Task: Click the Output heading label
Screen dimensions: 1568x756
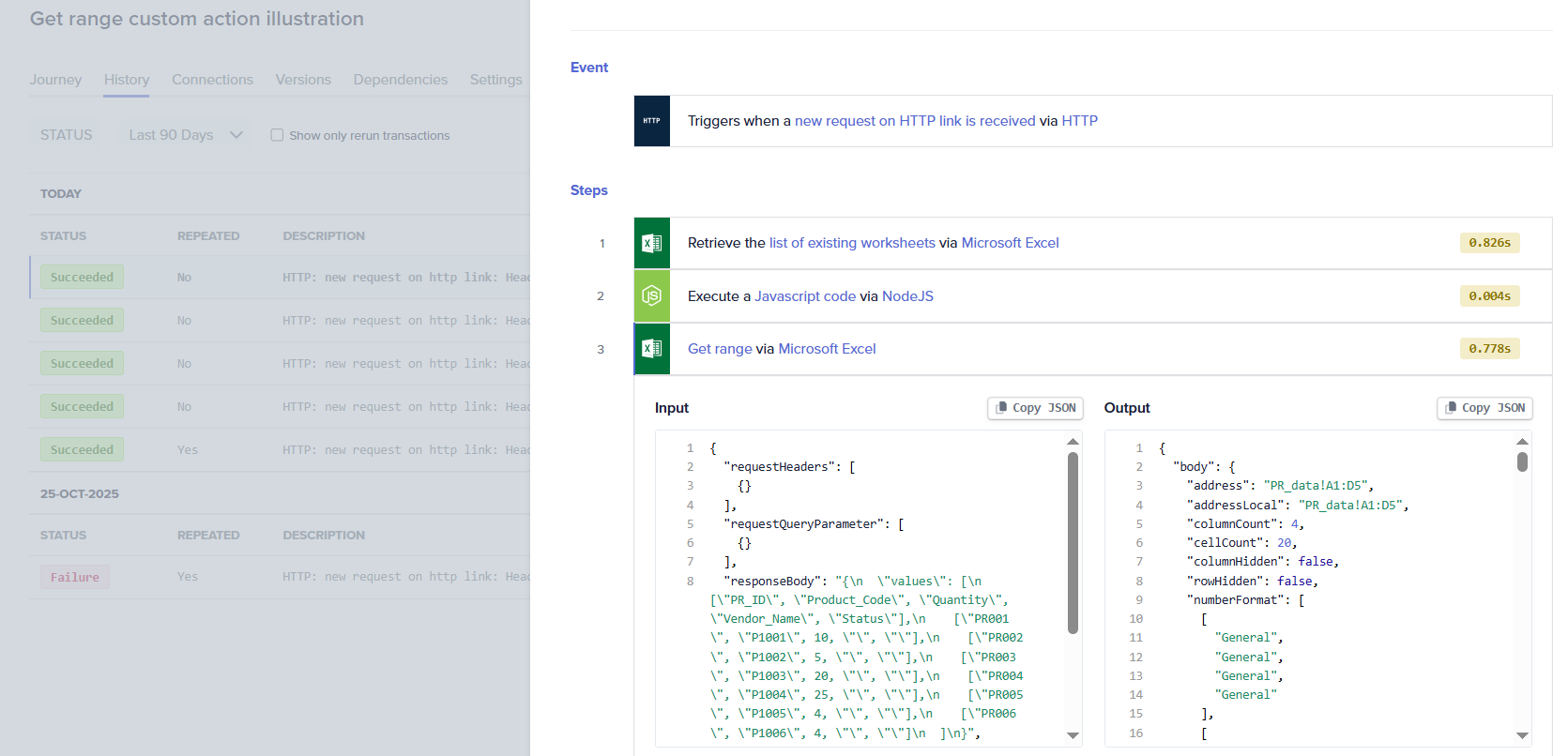Action: click(x=1127, y=408)
